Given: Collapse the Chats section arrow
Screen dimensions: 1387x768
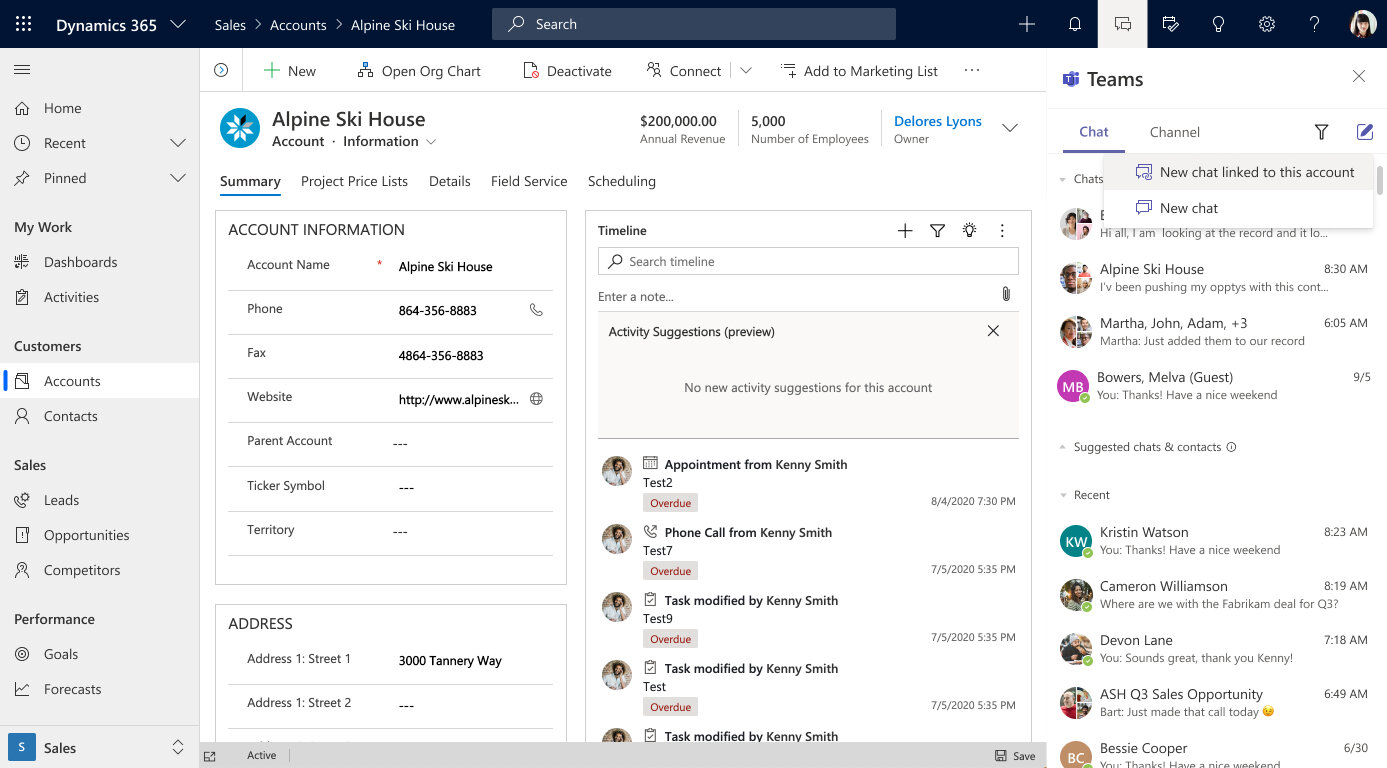Looking at the screenshot, I should (x=1063, y=179).
